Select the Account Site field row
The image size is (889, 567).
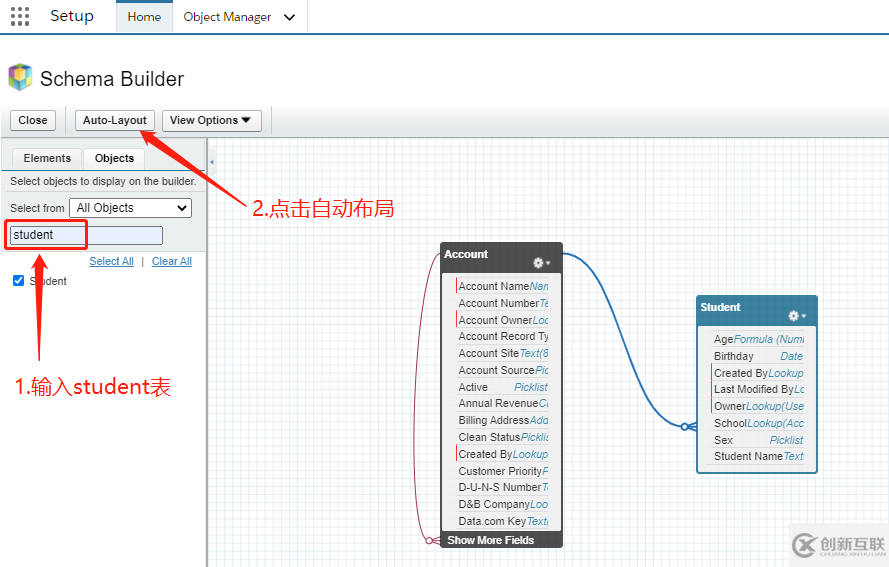[x=503, y=353]
